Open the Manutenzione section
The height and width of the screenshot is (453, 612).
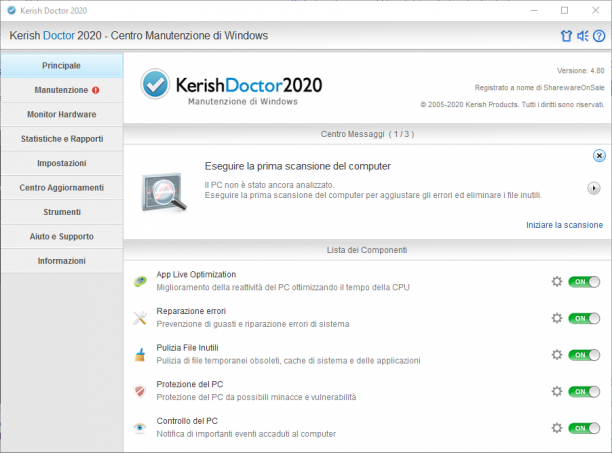tap(62, 90)
